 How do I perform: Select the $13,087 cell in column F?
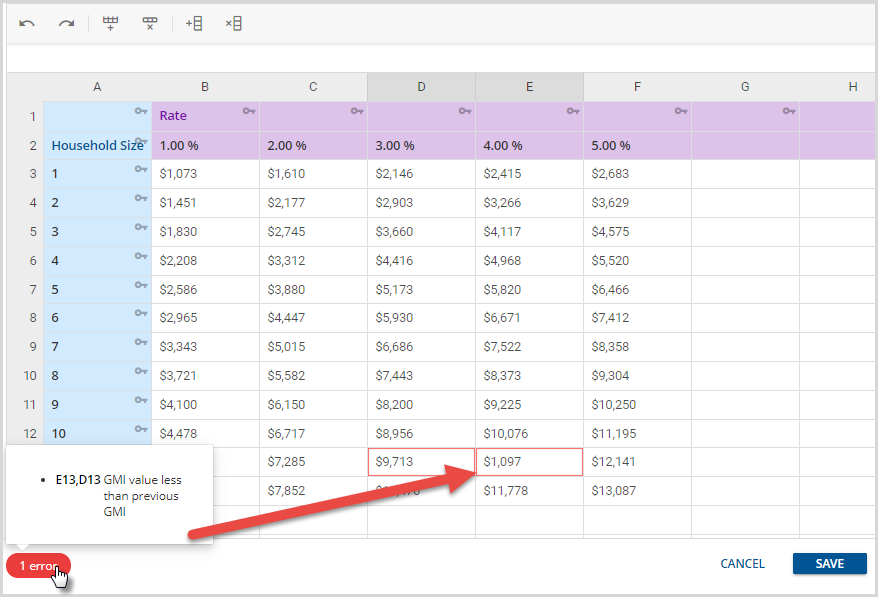coord(637,491)
